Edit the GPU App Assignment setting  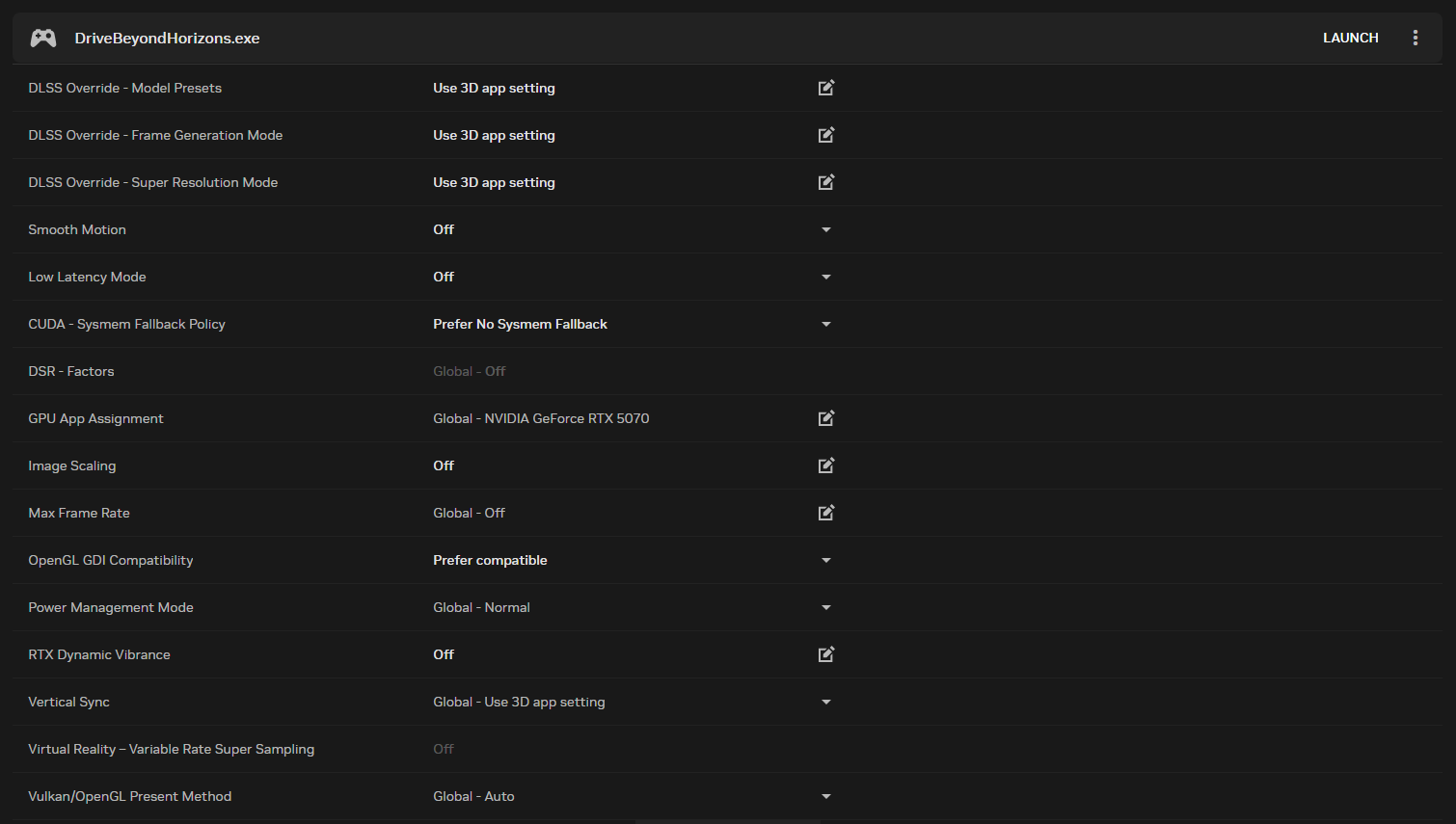[826, 418]
